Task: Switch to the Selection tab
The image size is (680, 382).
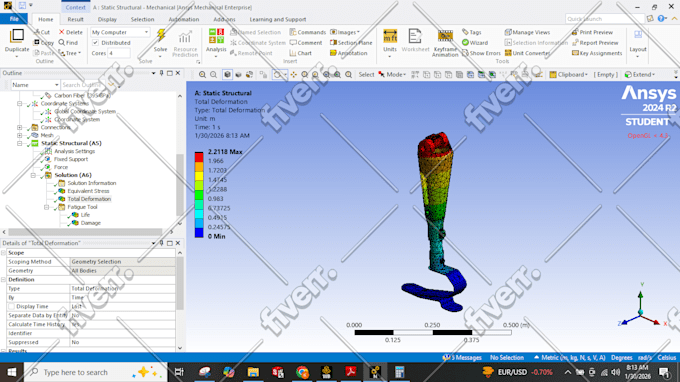Action: (x=142, y=19)
